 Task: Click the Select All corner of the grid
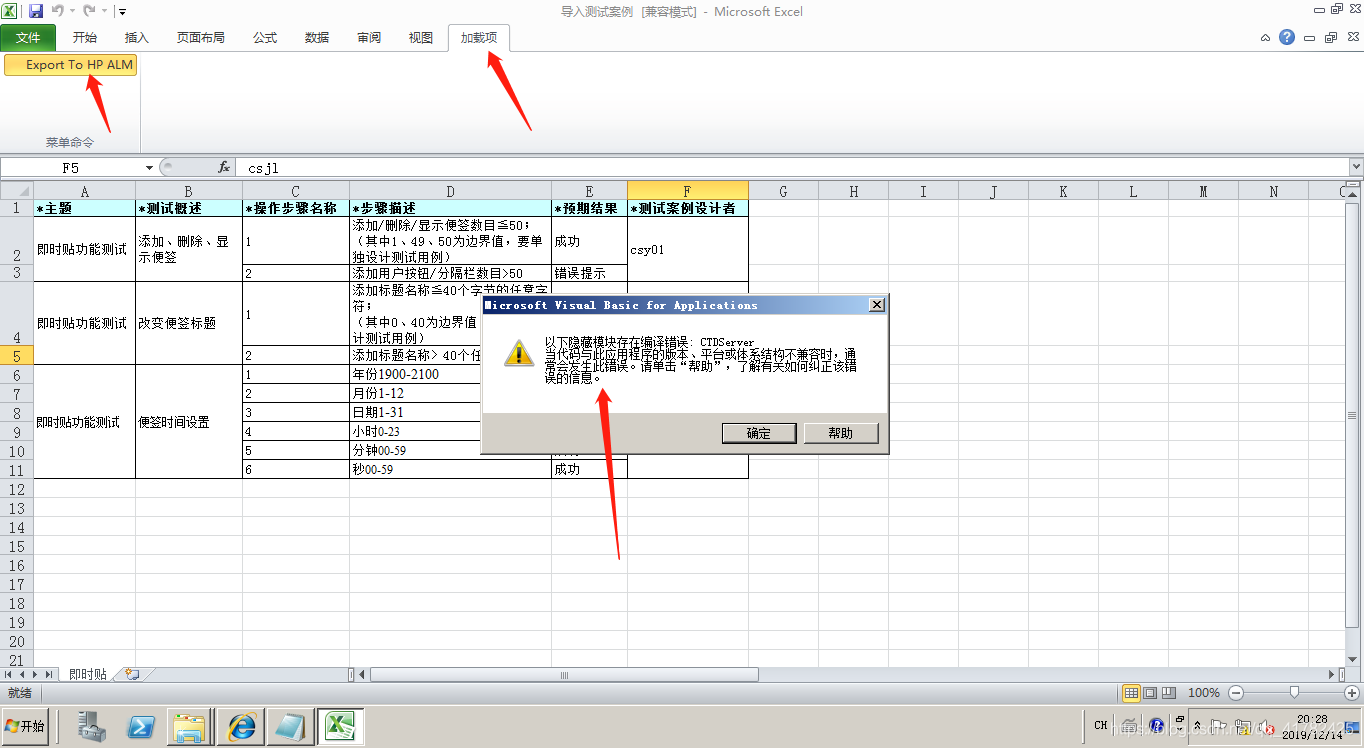17,190
